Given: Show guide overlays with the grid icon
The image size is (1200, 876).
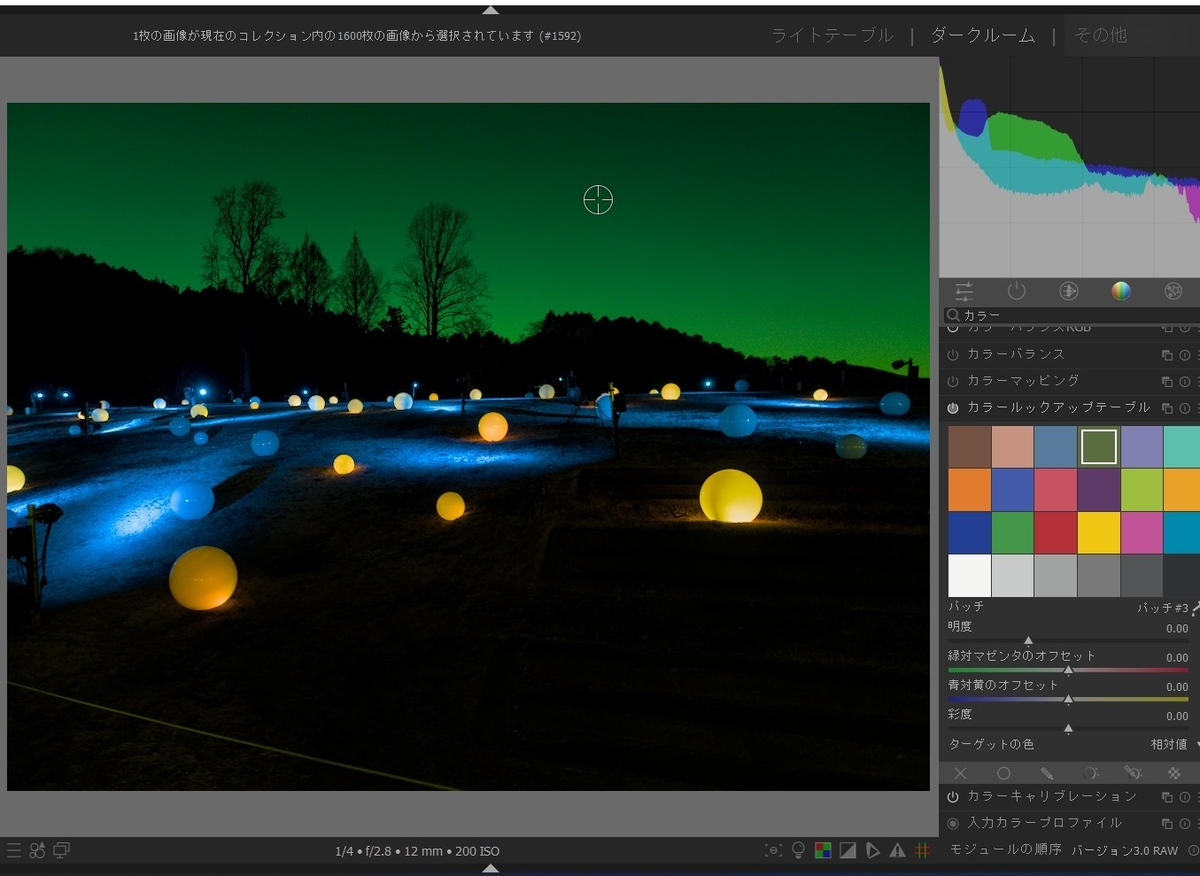Looking at the screenshot, I should coord(922,850).
